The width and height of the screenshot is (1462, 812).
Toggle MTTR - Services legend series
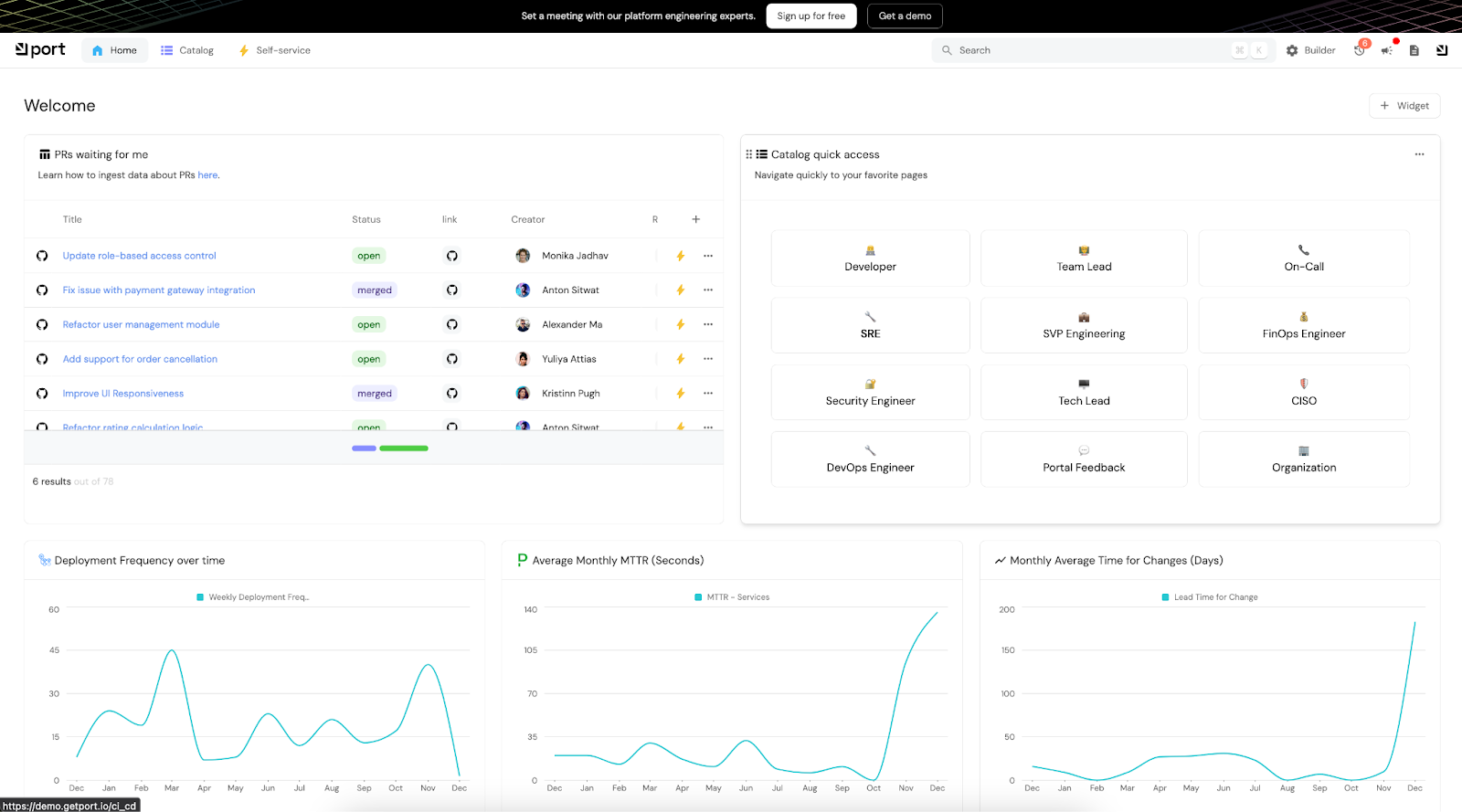click(731, 597)
